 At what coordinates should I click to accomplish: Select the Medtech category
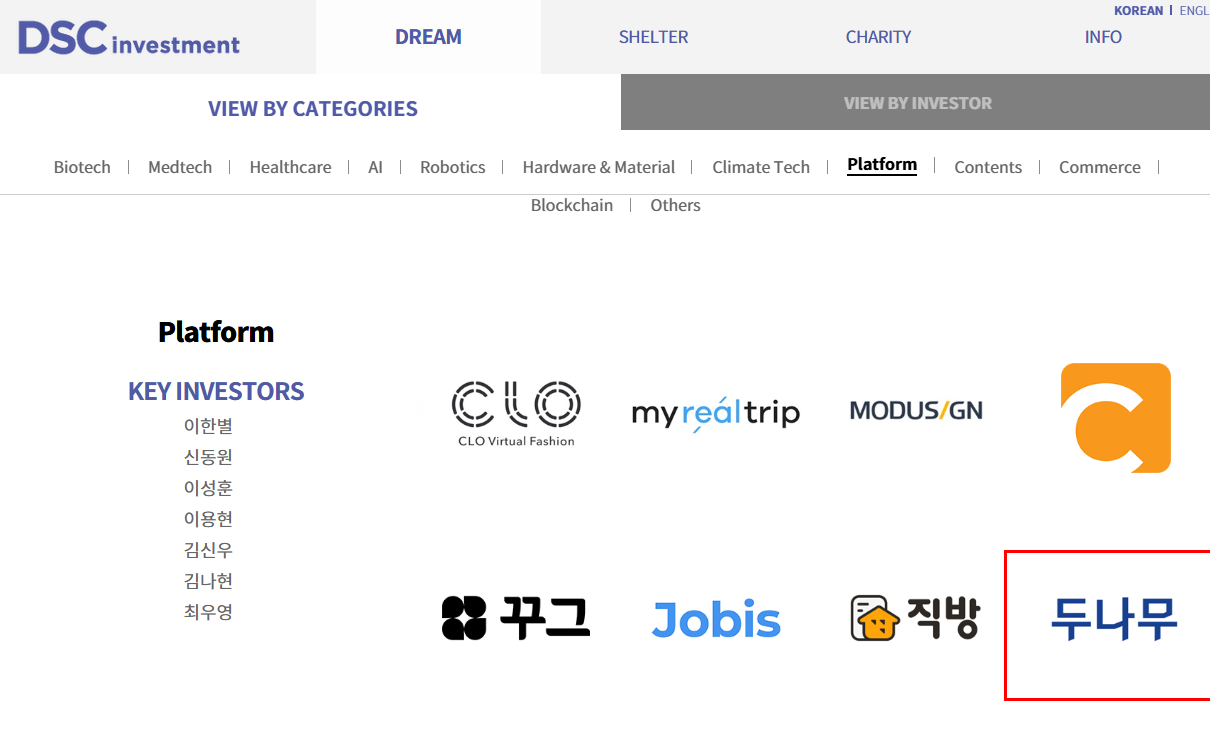(x=180, y=167)
